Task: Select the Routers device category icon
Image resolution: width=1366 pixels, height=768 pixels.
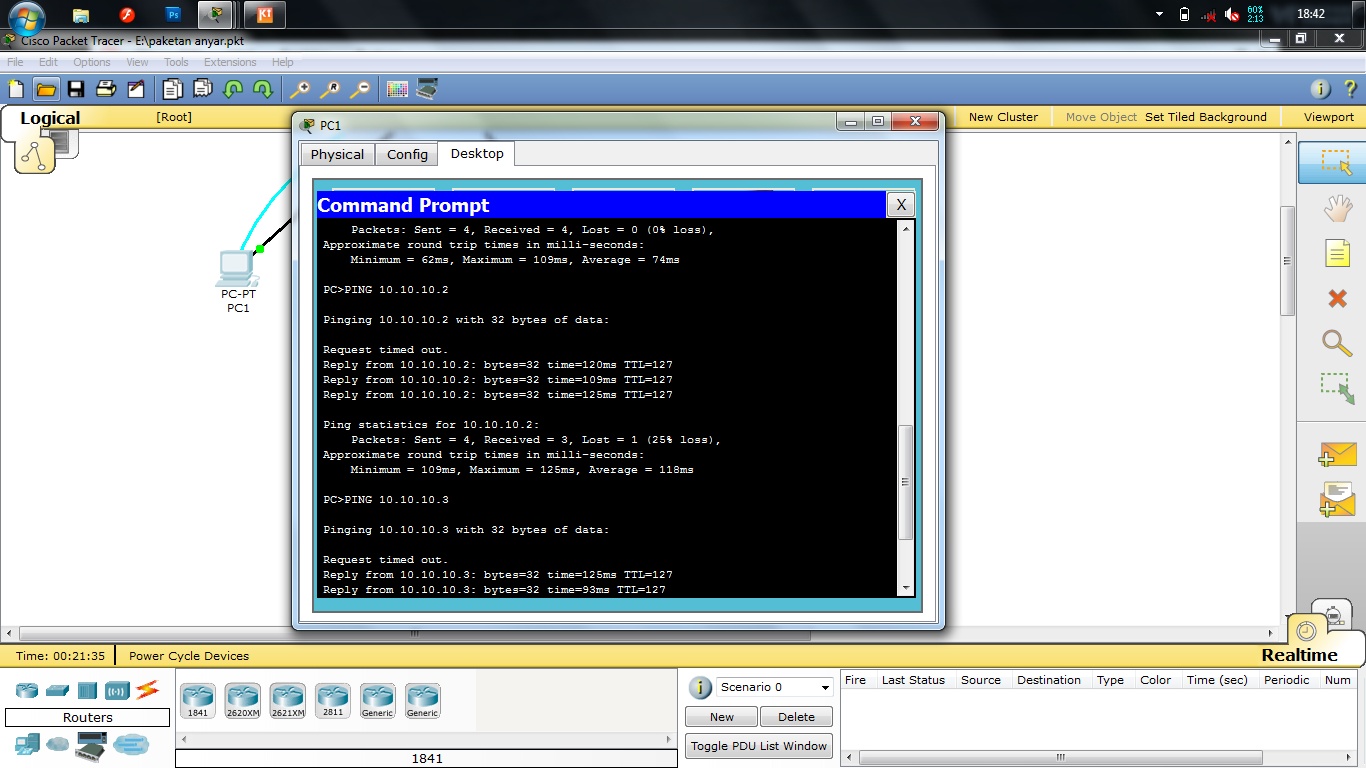Action: click(x=27, y=690)
